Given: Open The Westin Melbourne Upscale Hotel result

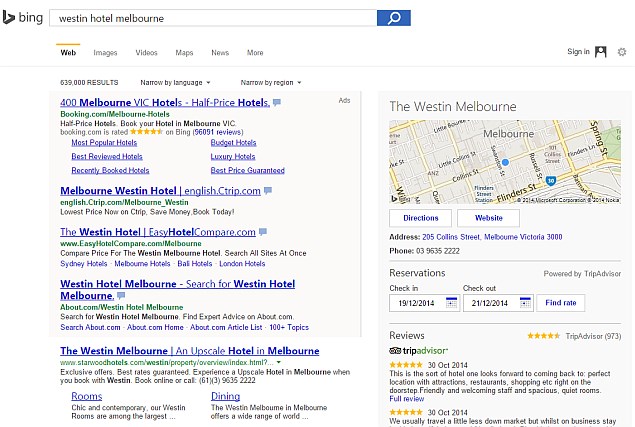Looking at the screenshot, I should point(190,351).
